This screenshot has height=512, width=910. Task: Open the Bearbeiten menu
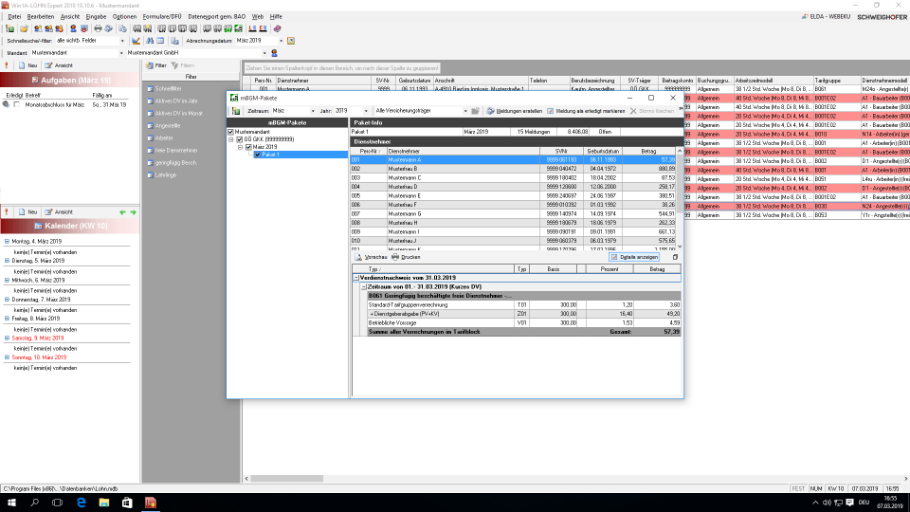pyautogui.click(x=40, y=17)
